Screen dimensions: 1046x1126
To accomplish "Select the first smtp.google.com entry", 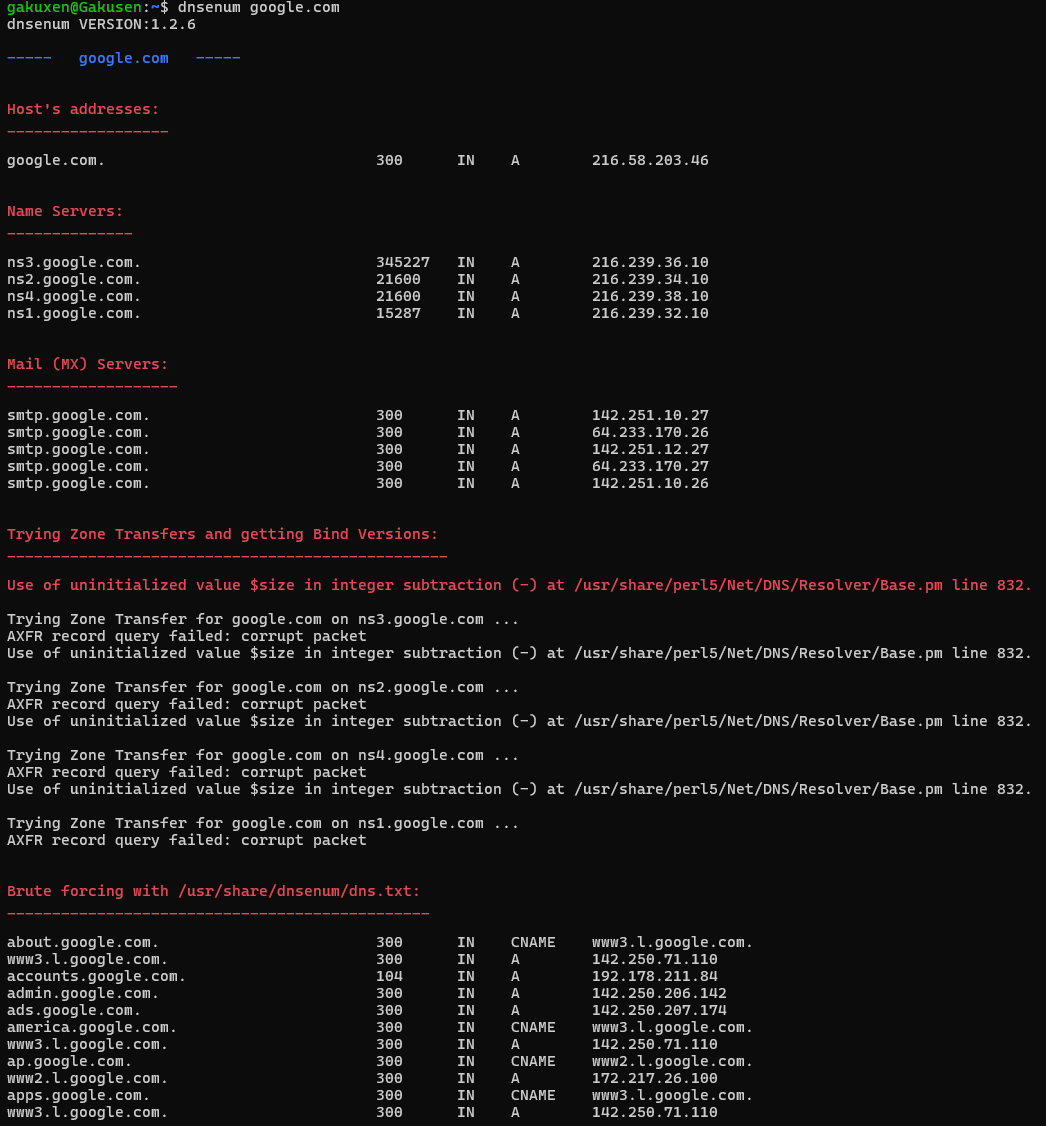I will coord(77,415).
